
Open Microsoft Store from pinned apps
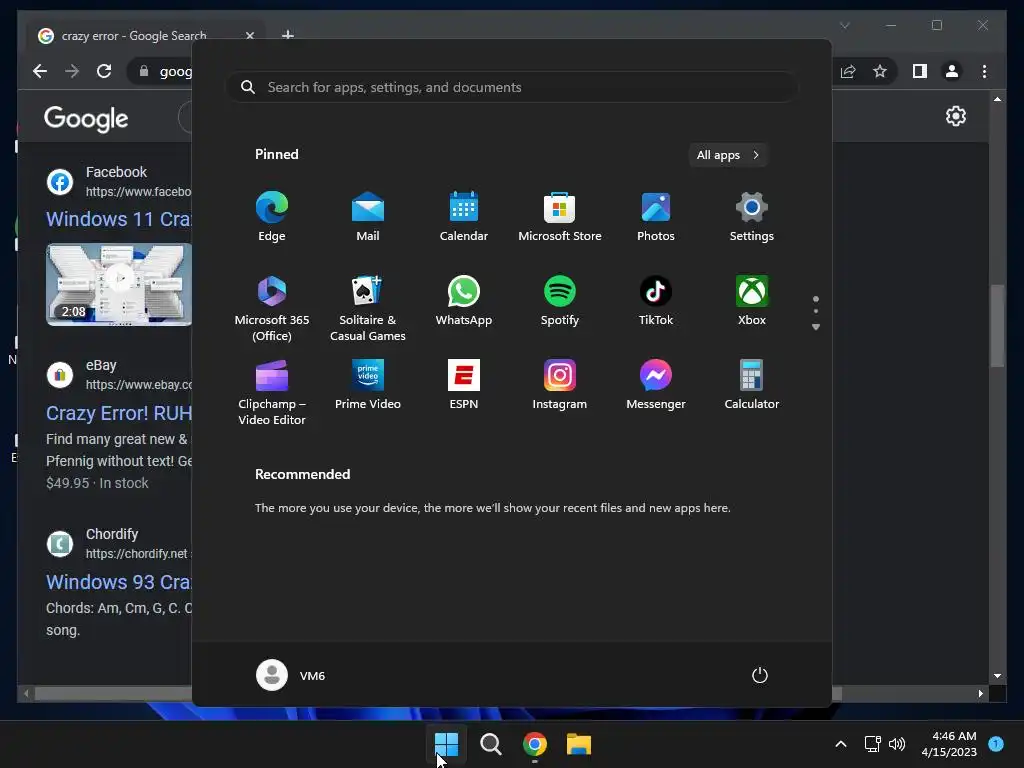[x=560, y=217]
